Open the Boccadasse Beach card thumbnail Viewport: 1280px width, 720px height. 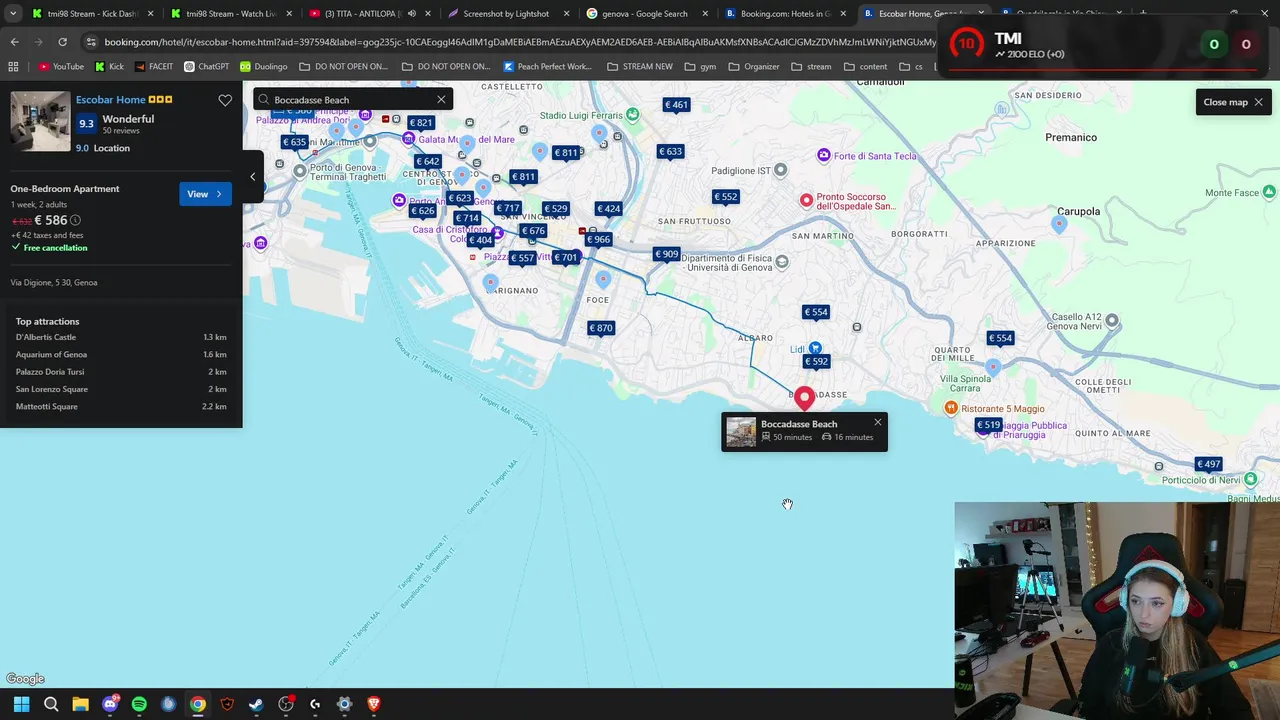[x=741, y=432]
